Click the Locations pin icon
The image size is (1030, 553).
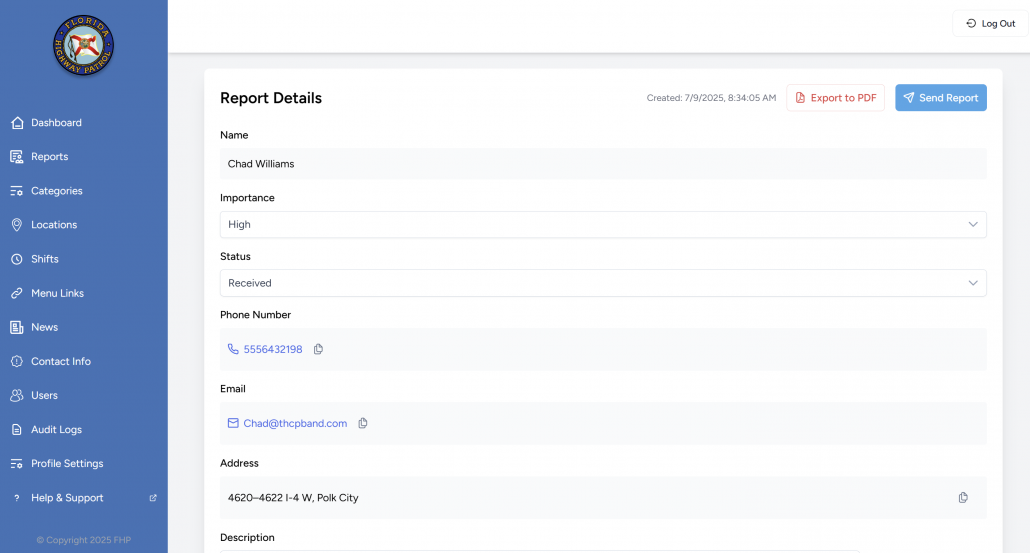tap(17, 225)
